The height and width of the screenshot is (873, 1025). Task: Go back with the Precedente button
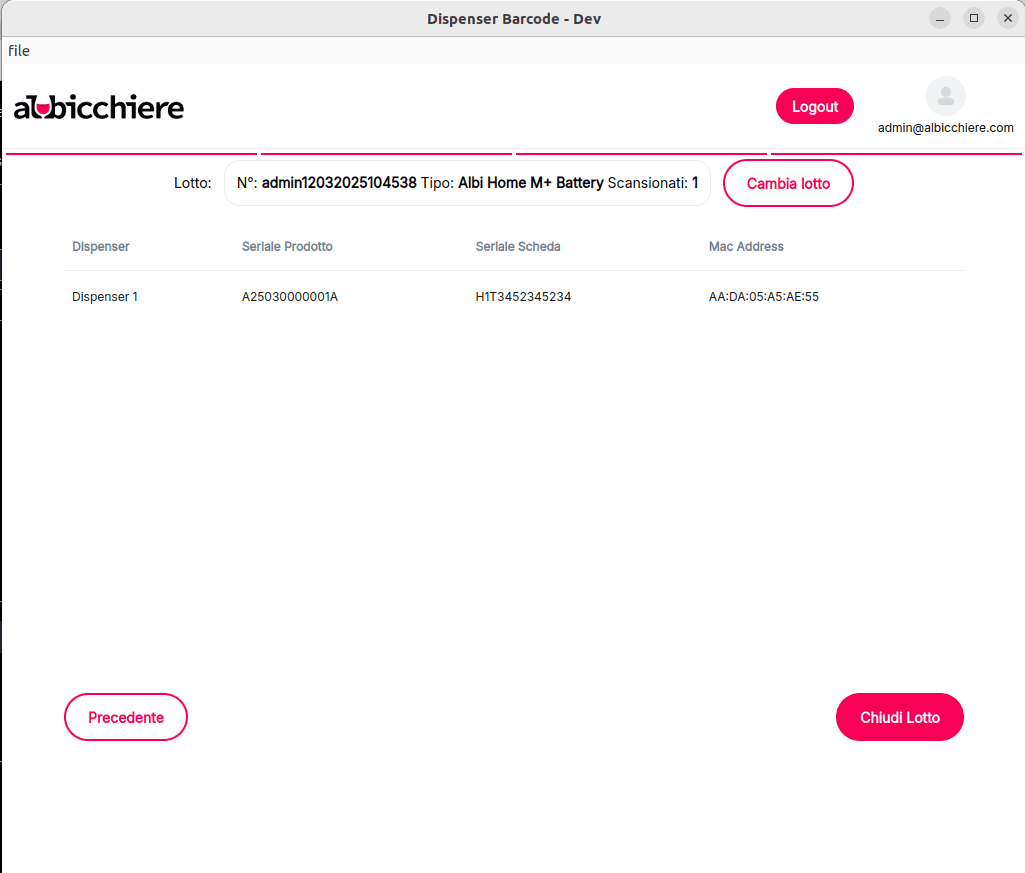point(126,717)
